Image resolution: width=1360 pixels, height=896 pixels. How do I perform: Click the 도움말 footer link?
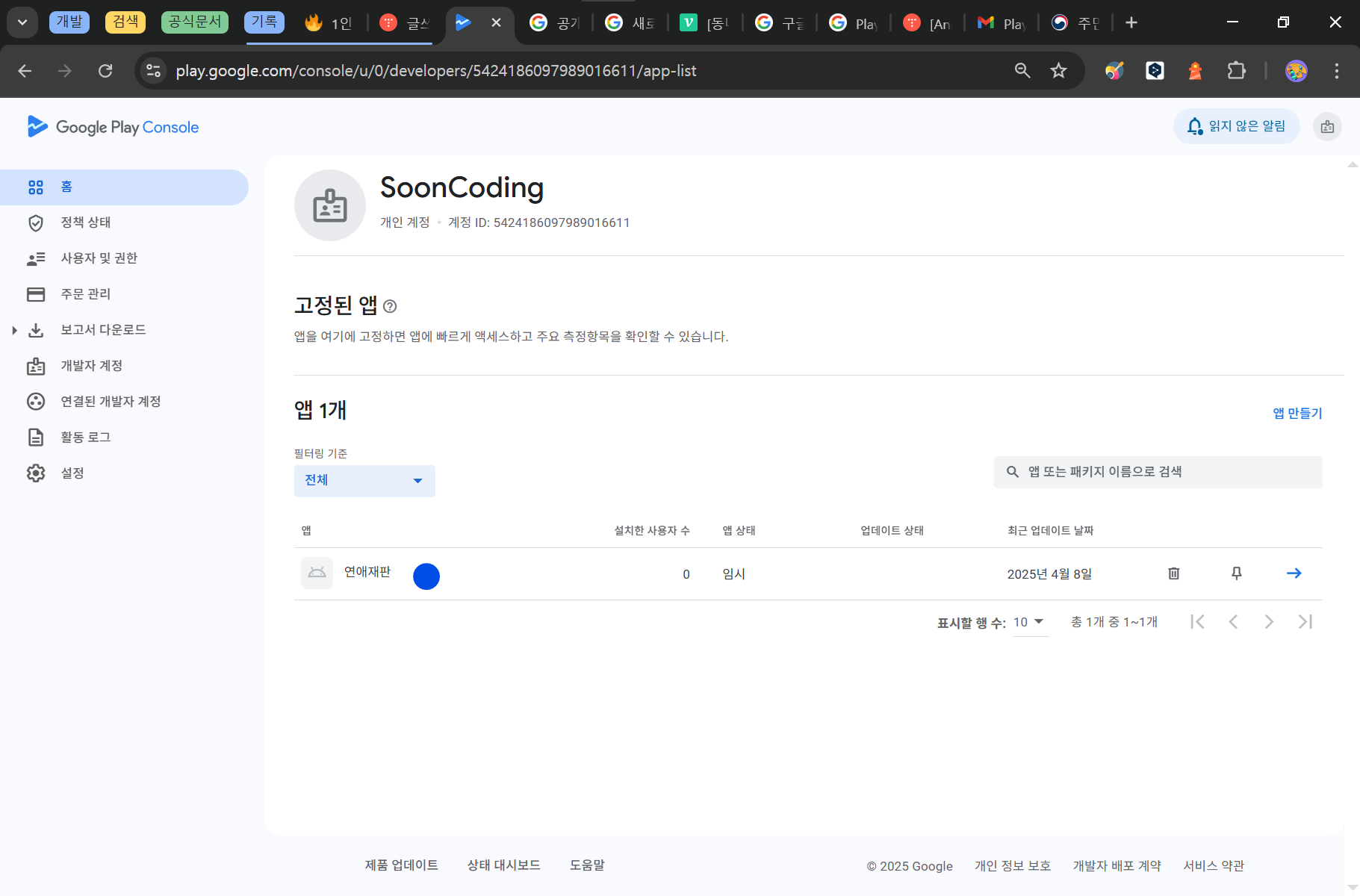[x=587, y=865]
